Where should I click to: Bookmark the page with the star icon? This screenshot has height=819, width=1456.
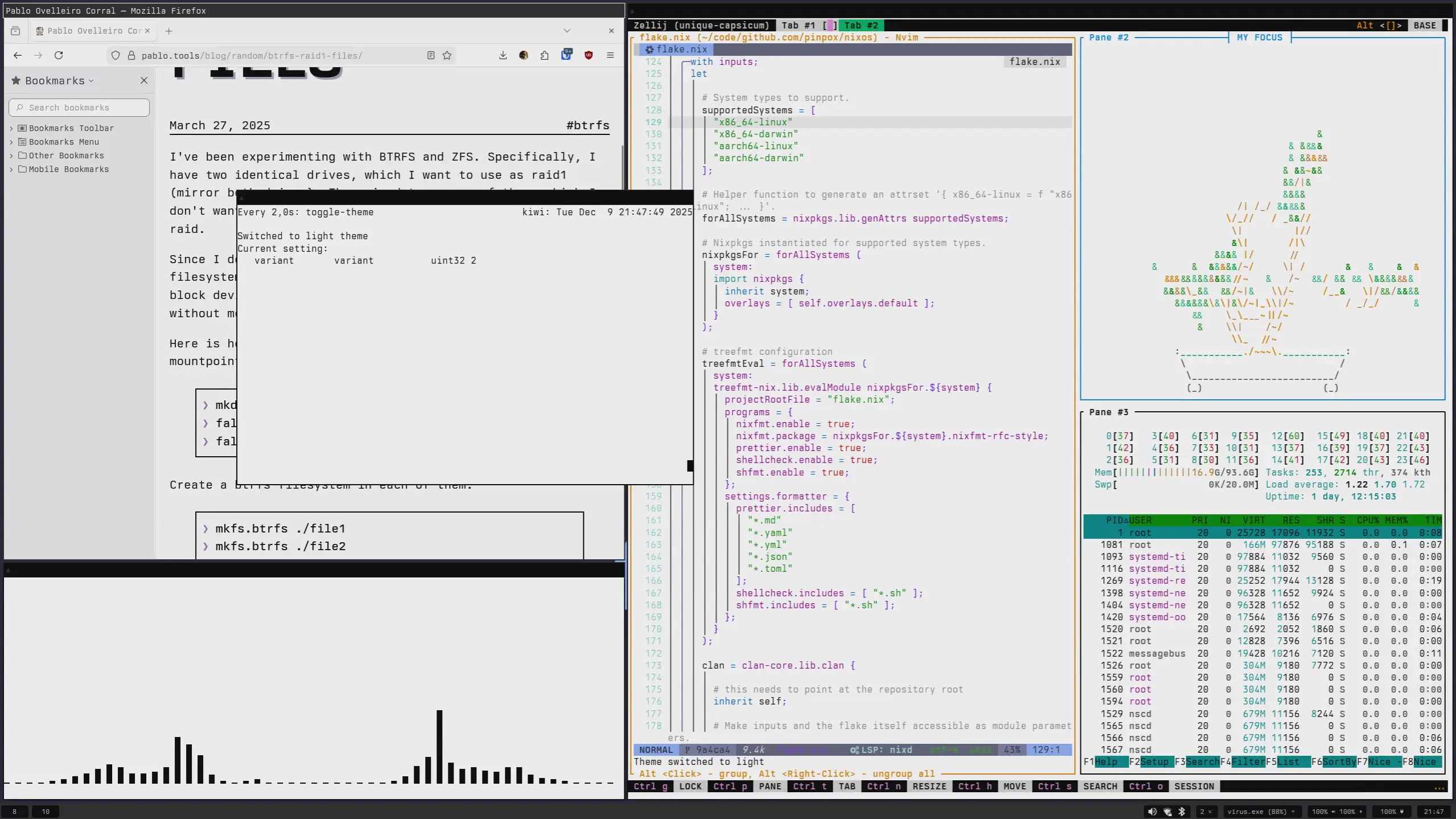point(447,55)
